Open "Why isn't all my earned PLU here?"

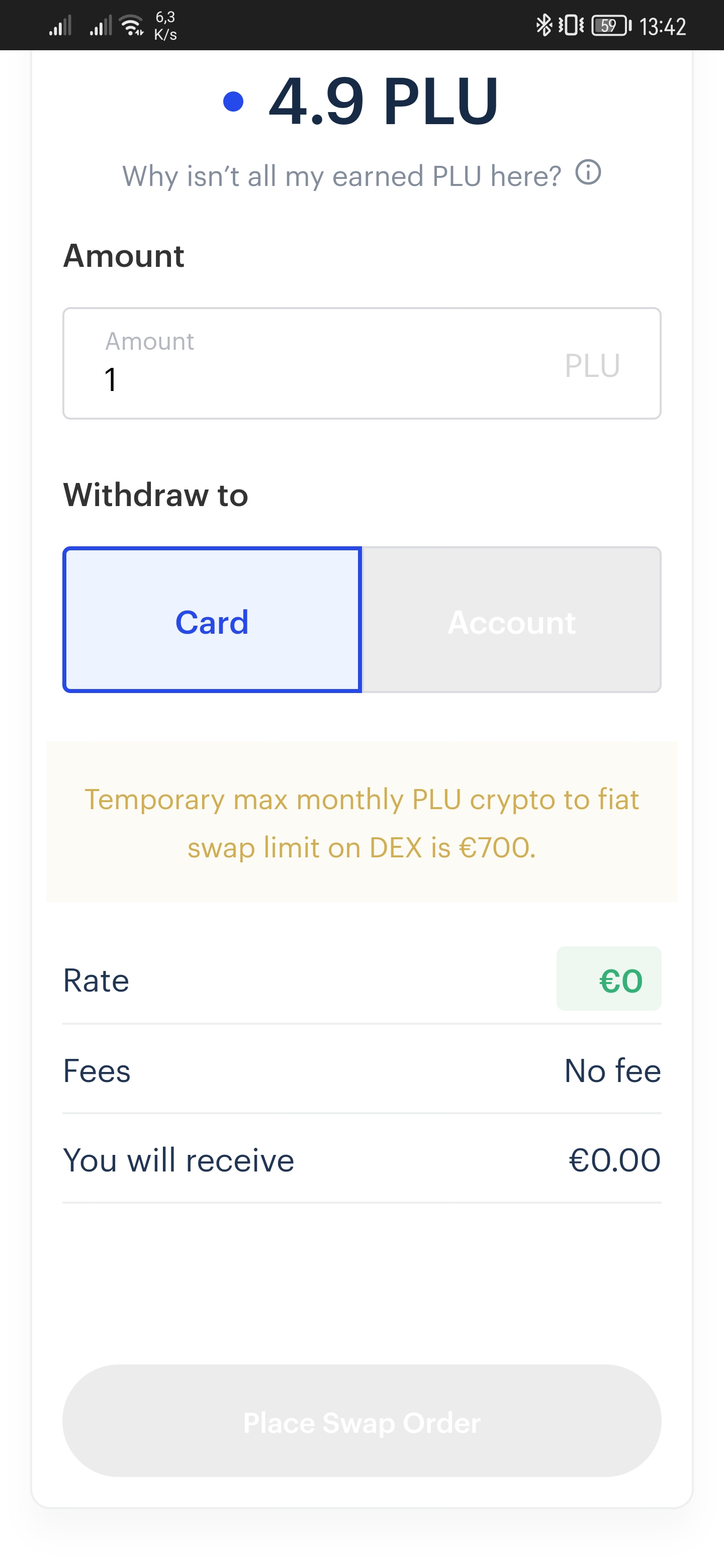(x=341, y=176)
